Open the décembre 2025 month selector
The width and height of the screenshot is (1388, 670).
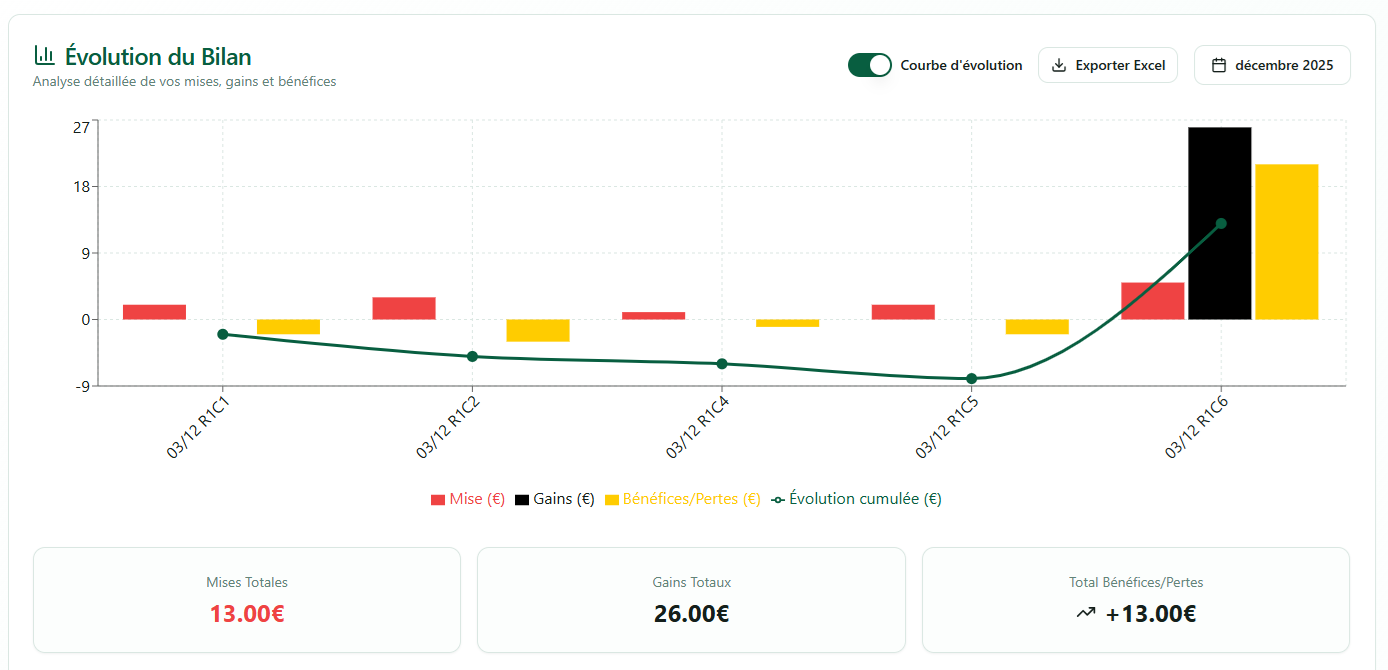coord(1272,65)
